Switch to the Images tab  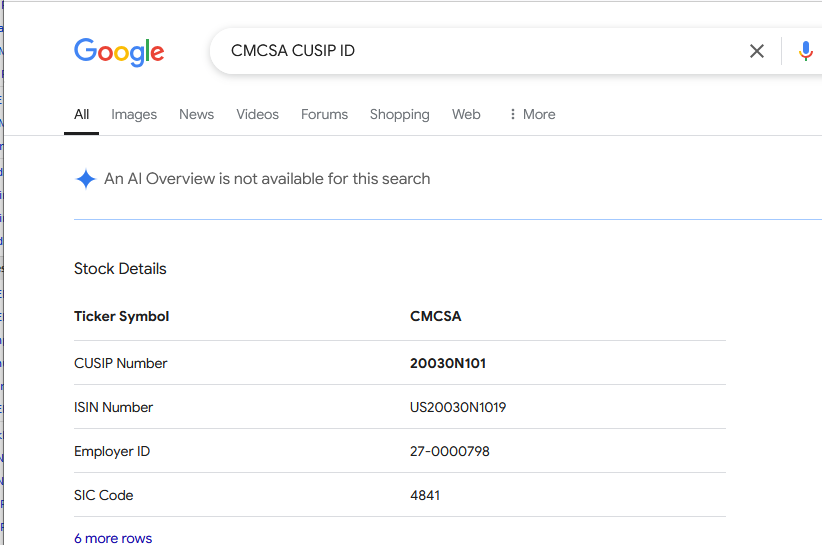click(134, 114)
